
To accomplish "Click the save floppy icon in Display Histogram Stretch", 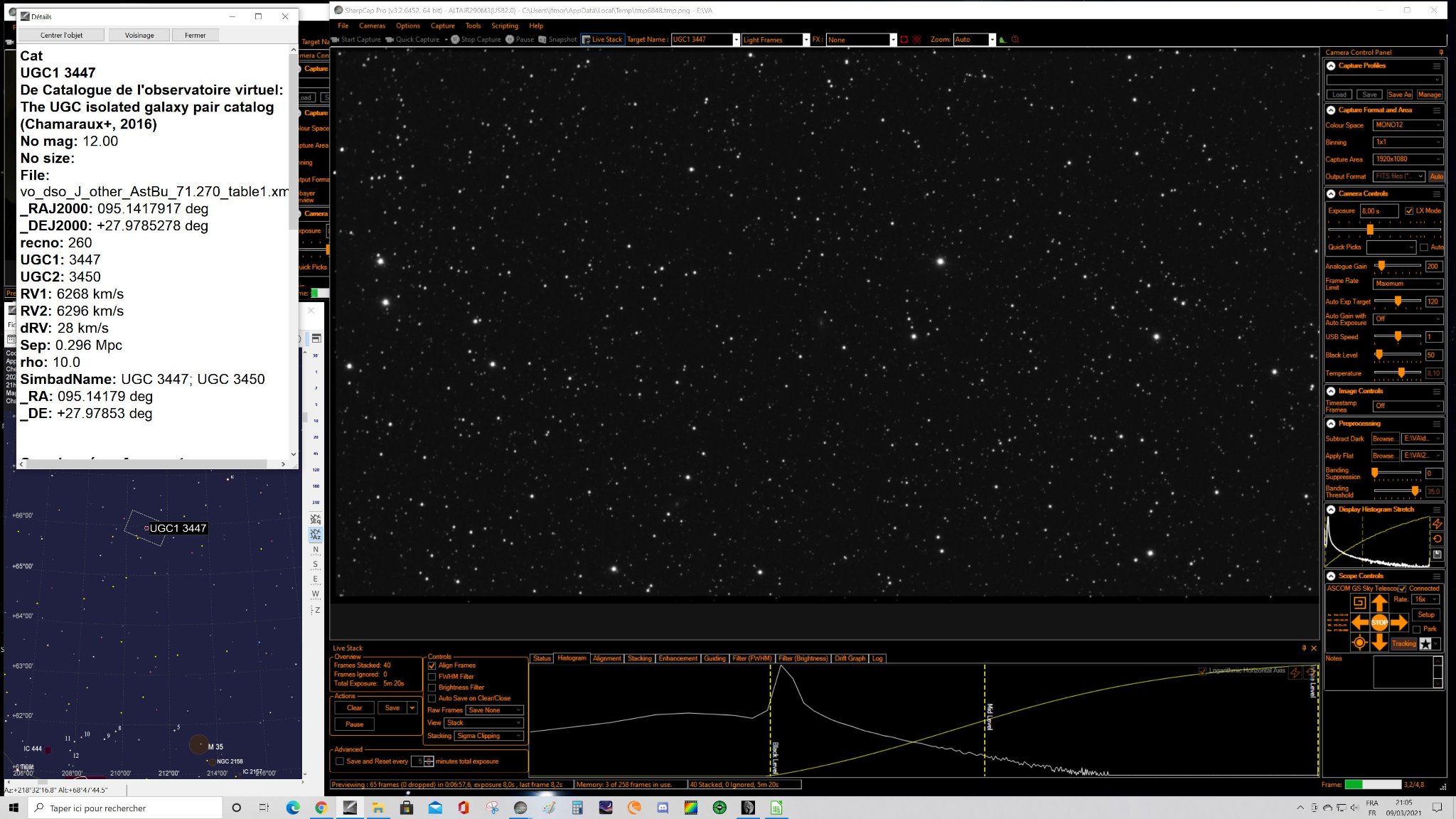I will click(x=1437, y=555).
